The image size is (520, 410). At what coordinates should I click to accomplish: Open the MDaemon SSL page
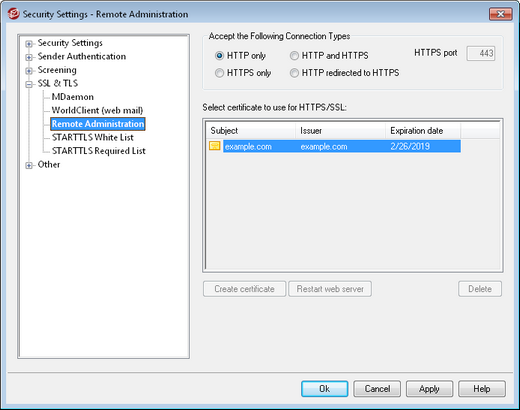[73, 97]
